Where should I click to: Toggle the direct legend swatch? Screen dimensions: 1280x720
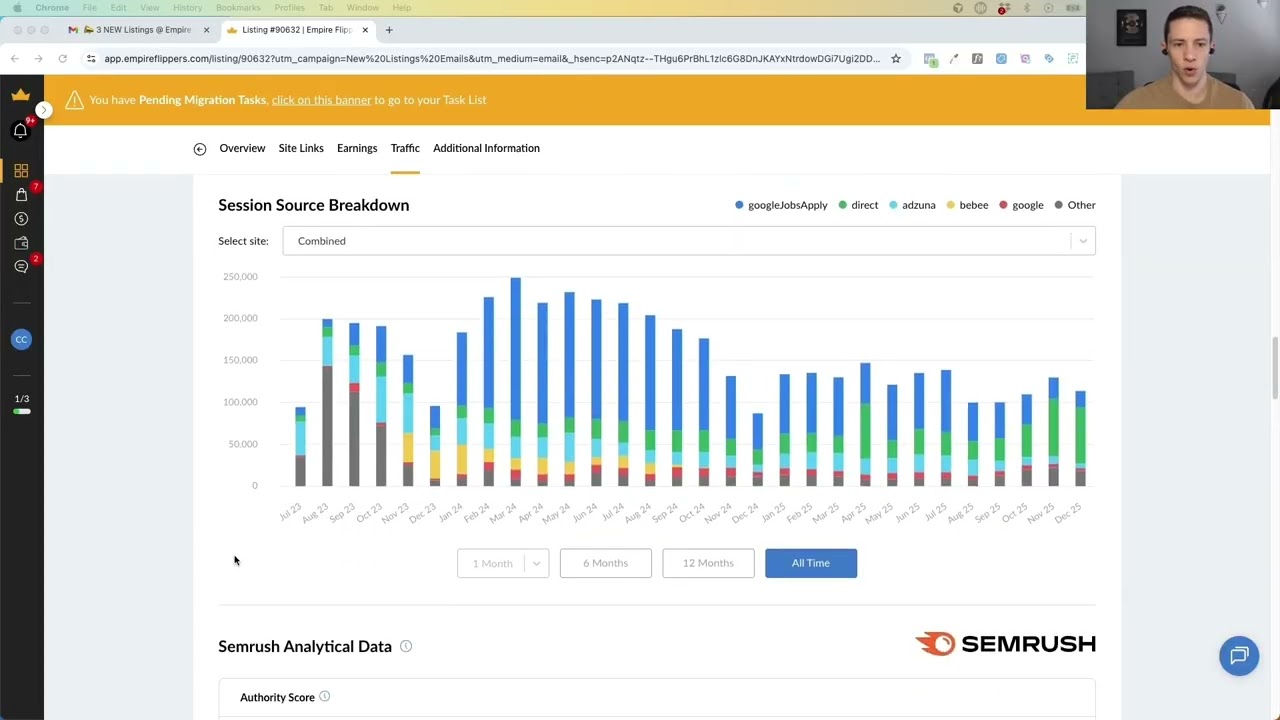point(843,205)
